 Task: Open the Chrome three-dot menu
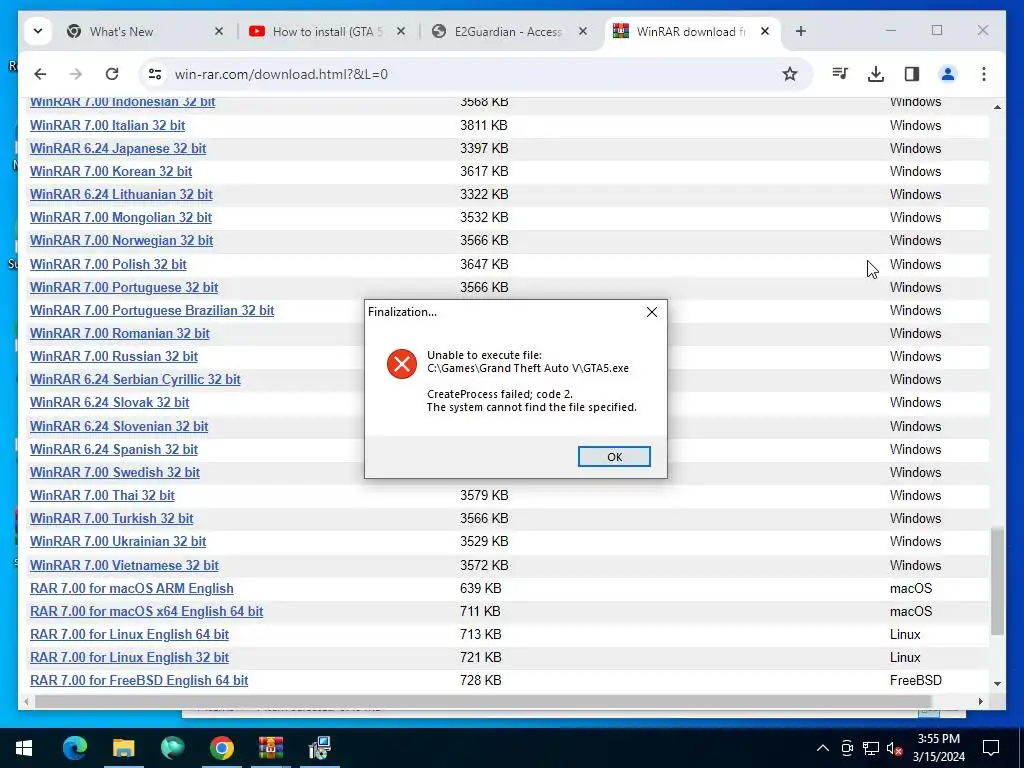(x=984, y=74)
